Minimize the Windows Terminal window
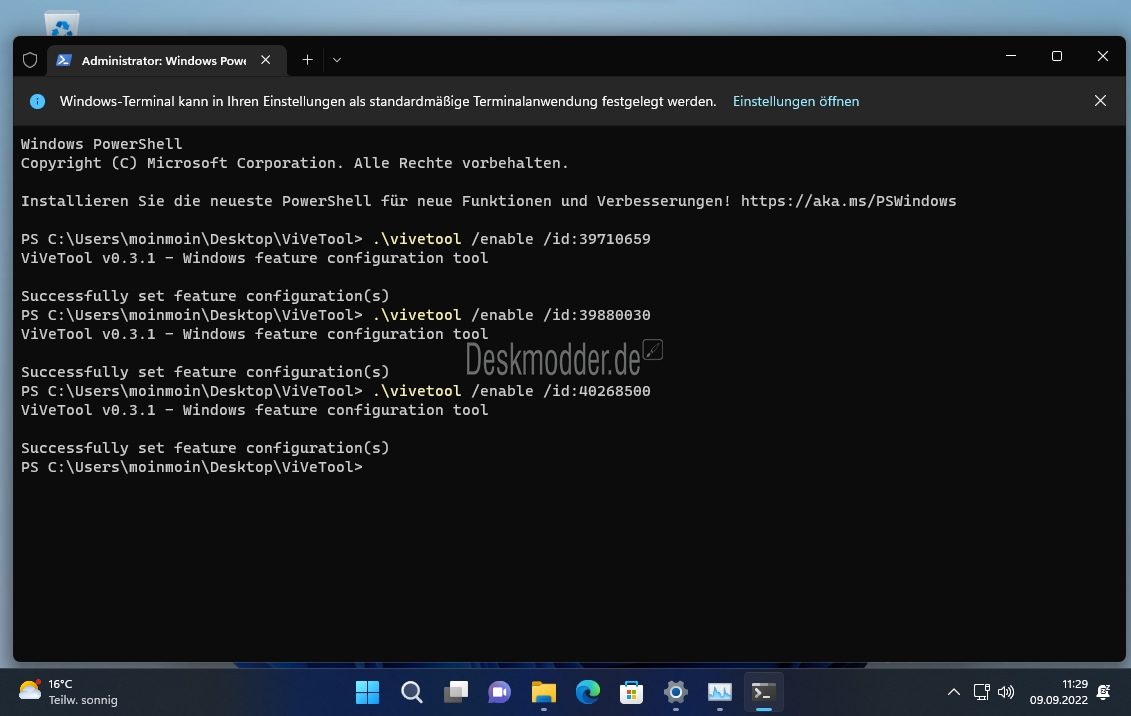The height and width of the screenshot is (716, 1131). (x=1011, y=56)
